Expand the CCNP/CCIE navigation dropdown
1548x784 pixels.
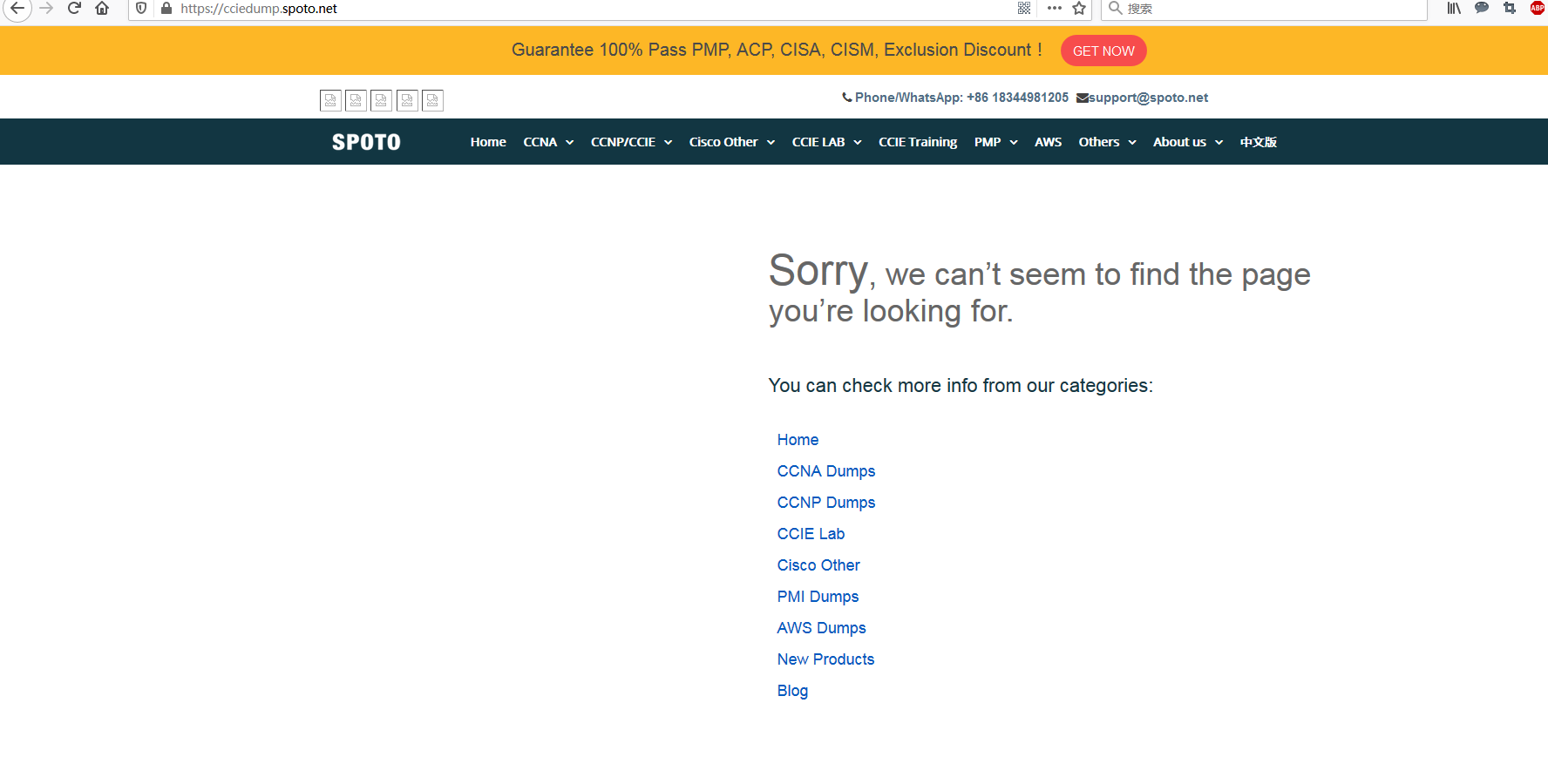tap(631, 142)
